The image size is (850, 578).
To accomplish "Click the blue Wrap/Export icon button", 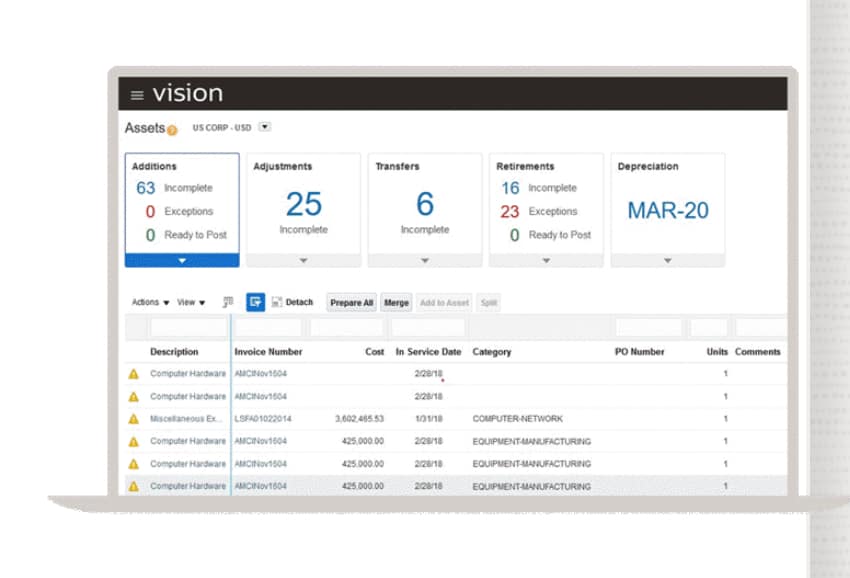I will click(255, 302).
